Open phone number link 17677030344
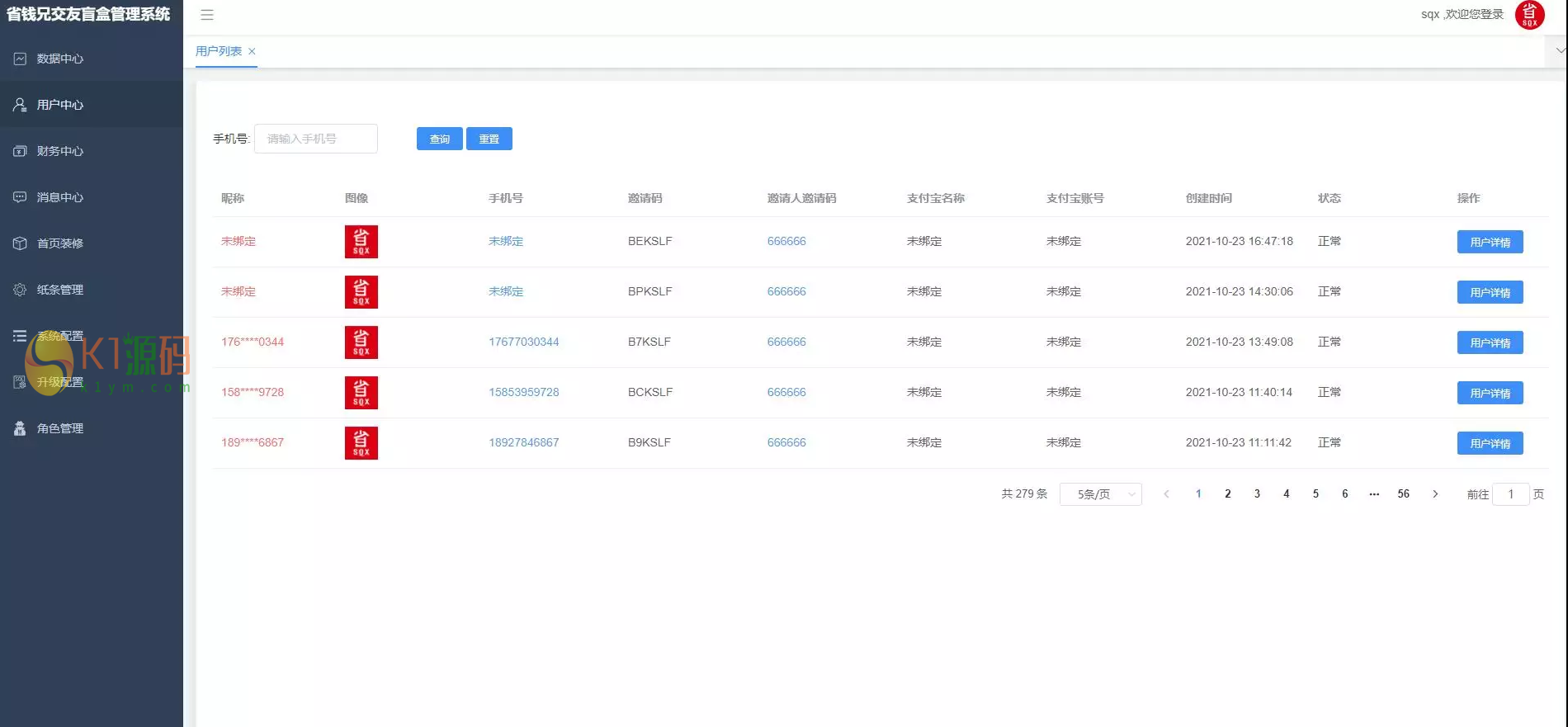The width and height of the screenshot is (1568, 727). coord(523,342)
